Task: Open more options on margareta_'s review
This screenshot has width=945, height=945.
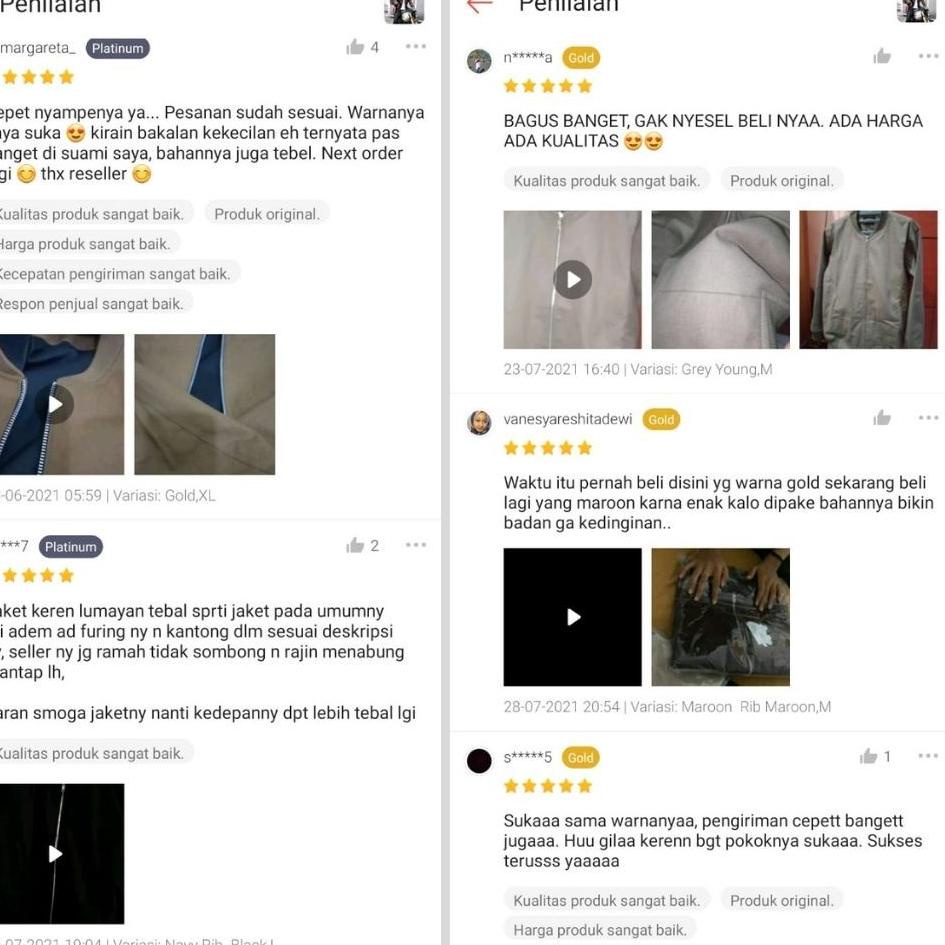Action: (416, 46)
